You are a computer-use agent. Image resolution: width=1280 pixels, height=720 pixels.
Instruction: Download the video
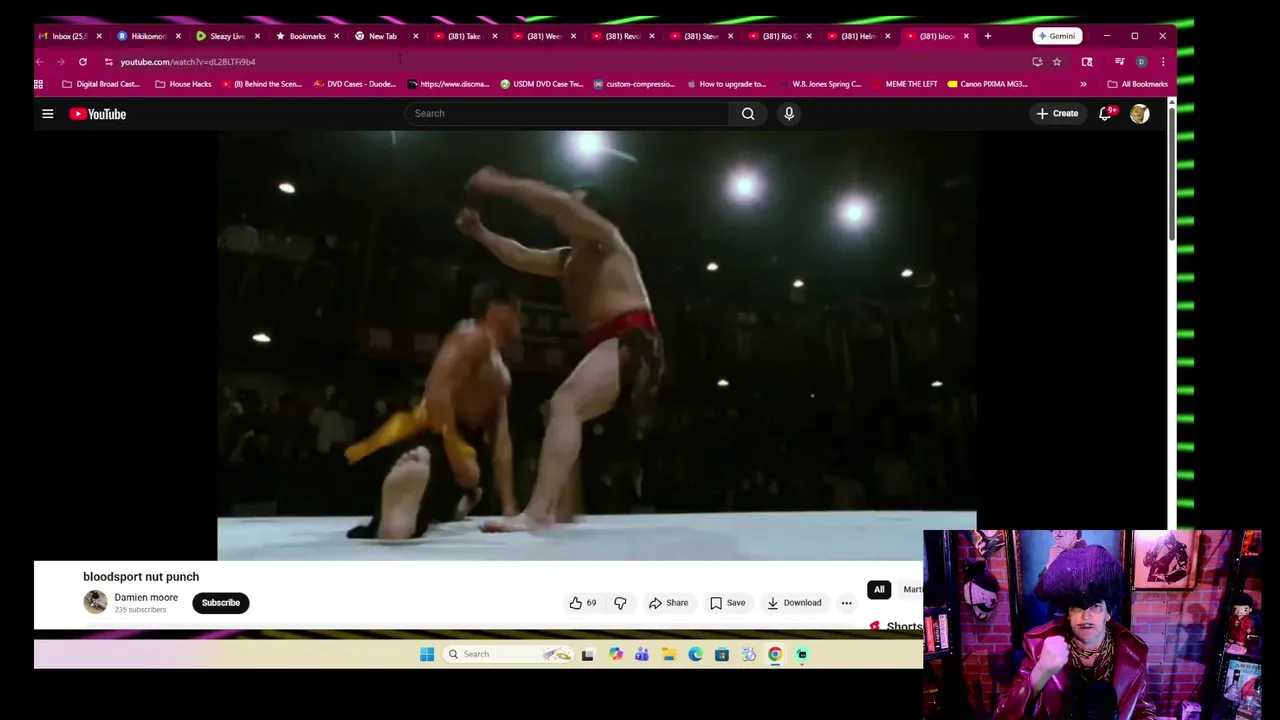point(794,603)
